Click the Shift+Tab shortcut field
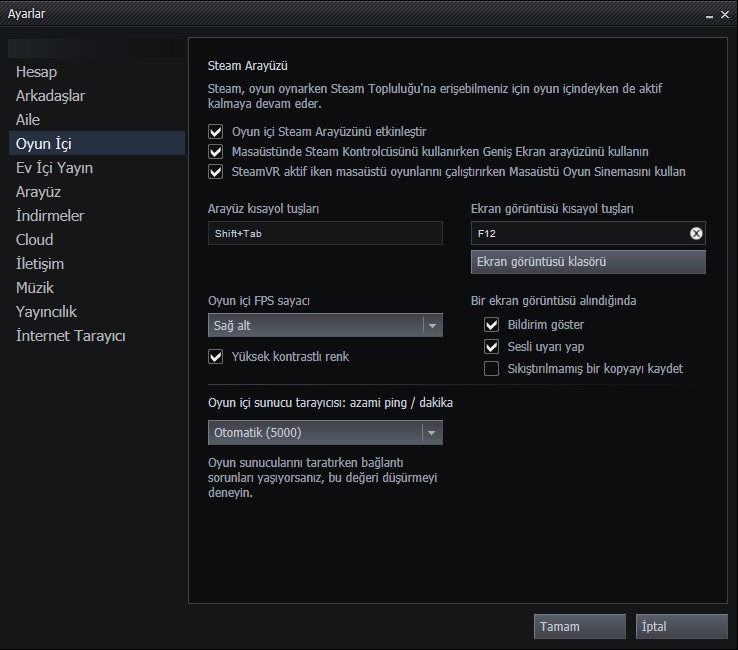Screen dimensions: 738x650 [x=325, y=233]
